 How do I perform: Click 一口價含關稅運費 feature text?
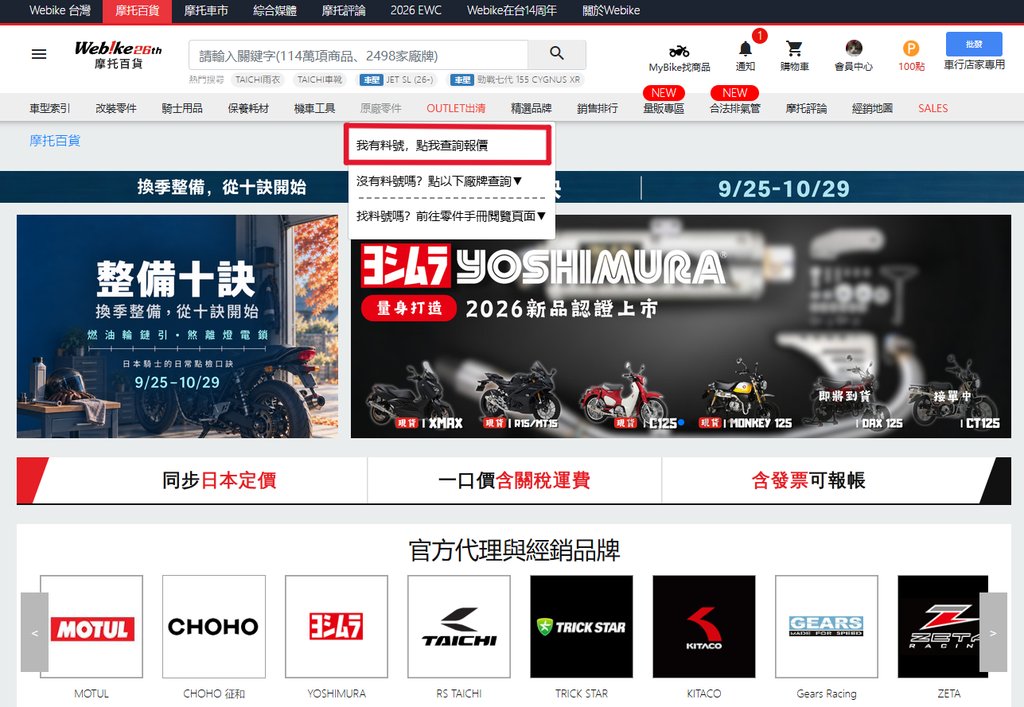pyautogui.click(x=515, y=480)
